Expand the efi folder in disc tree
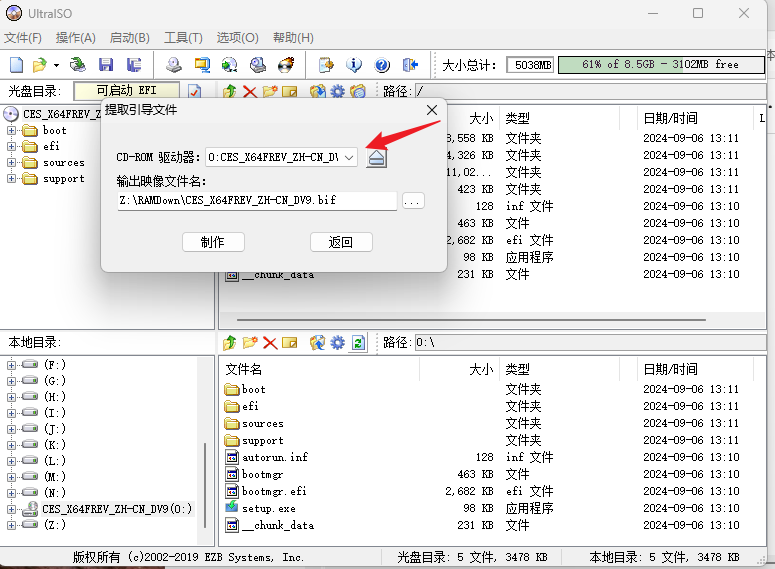 (x=11, y=146)
